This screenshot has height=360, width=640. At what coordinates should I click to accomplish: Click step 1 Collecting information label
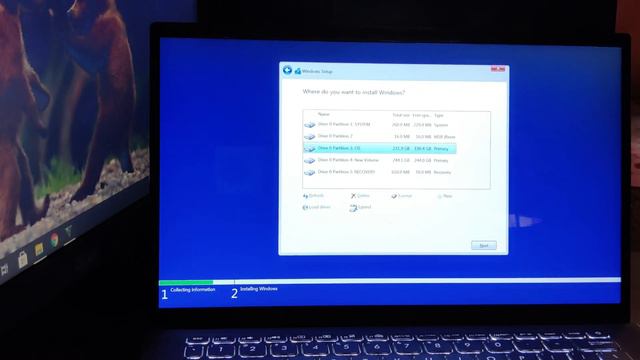click(193, 290)
